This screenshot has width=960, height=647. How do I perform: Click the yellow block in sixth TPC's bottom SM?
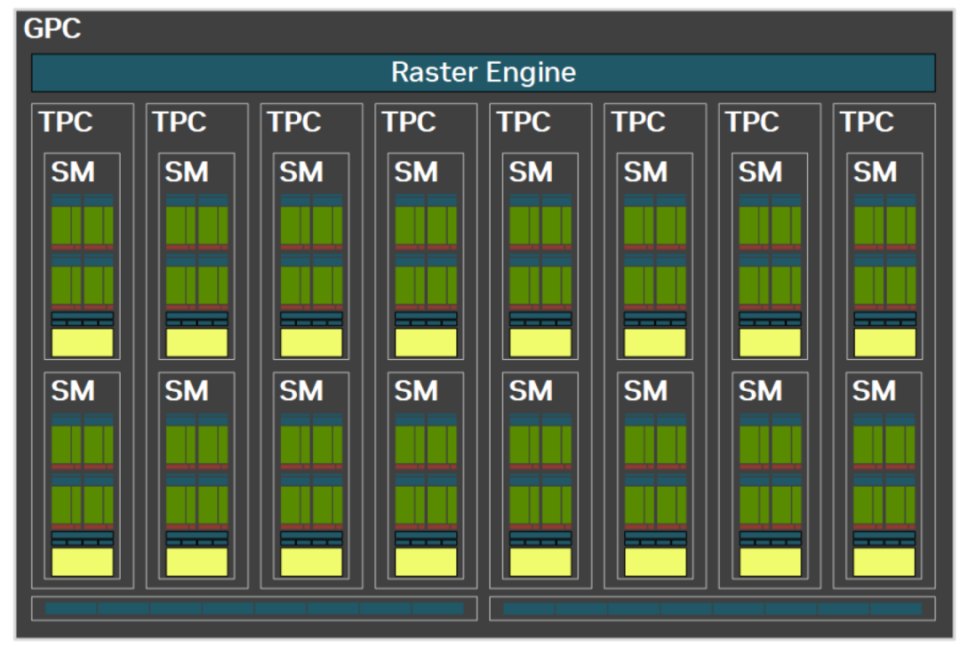[x=655, y=562]
